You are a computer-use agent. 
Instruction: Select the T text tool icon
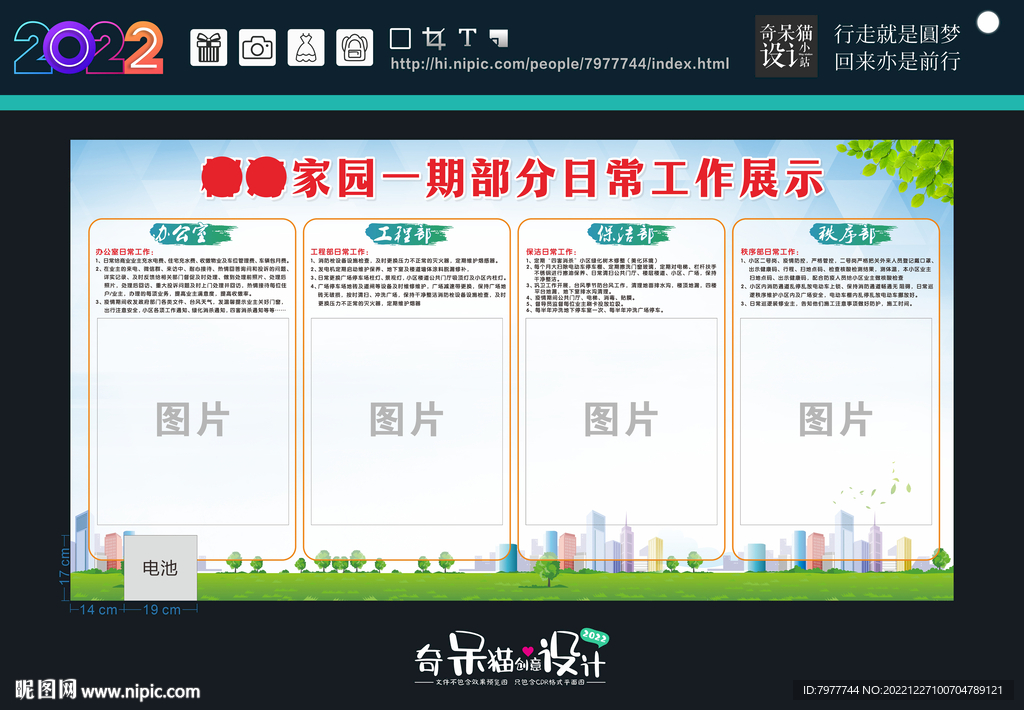467,38
